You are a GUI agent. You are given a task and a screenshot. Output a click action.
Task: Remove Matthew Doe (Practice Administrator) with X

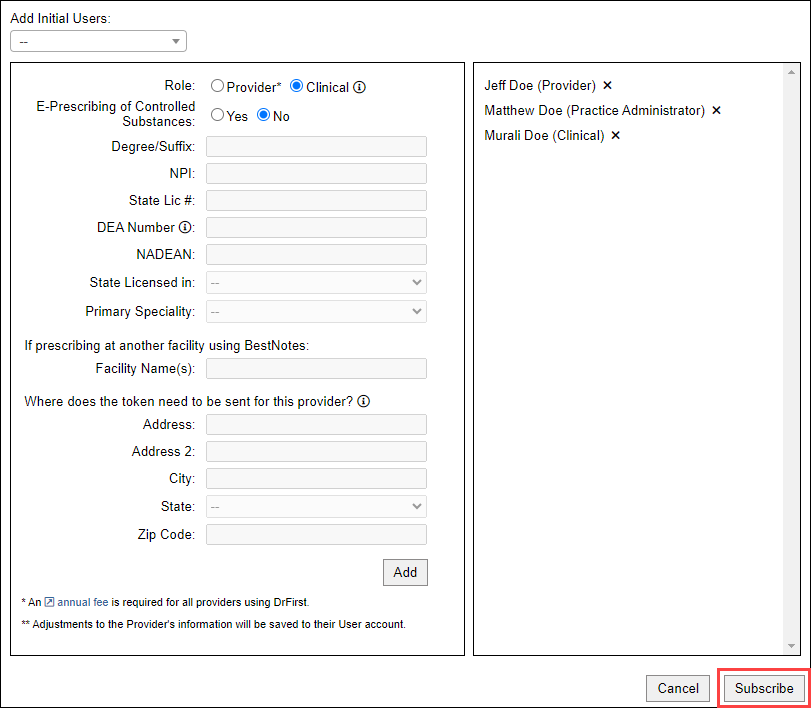[716, 110]
